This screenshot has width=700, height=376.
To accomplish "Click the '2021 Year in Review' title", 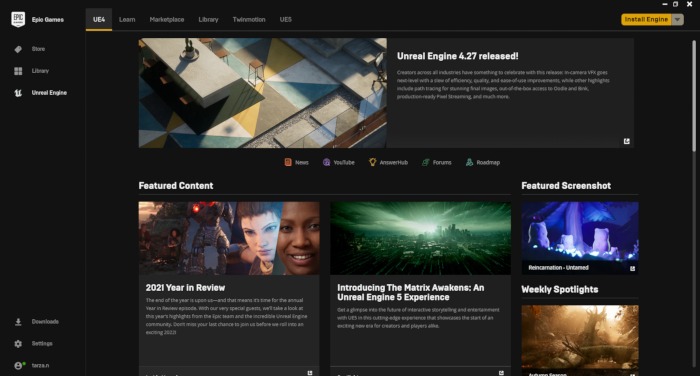I will 185,288.
